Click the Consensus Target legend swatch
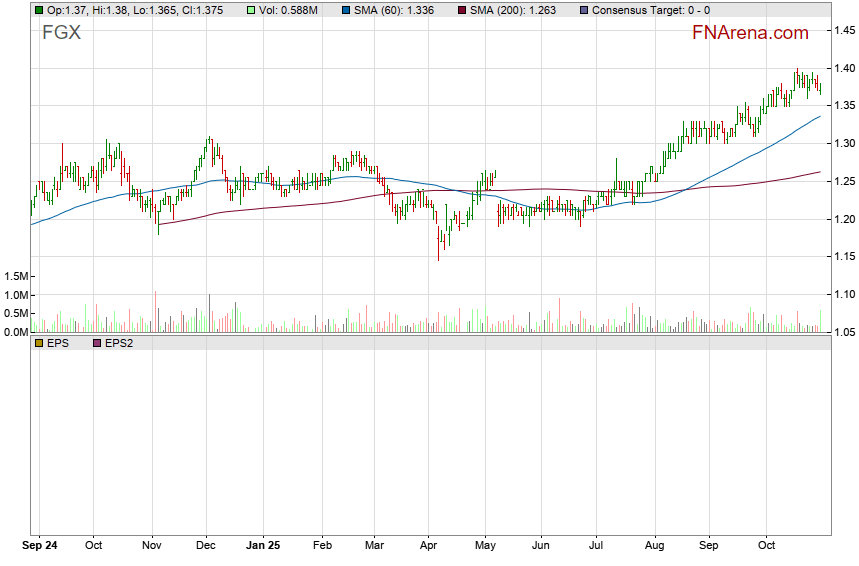The height and width of the screenshot is (566, 859). point(584,10)
